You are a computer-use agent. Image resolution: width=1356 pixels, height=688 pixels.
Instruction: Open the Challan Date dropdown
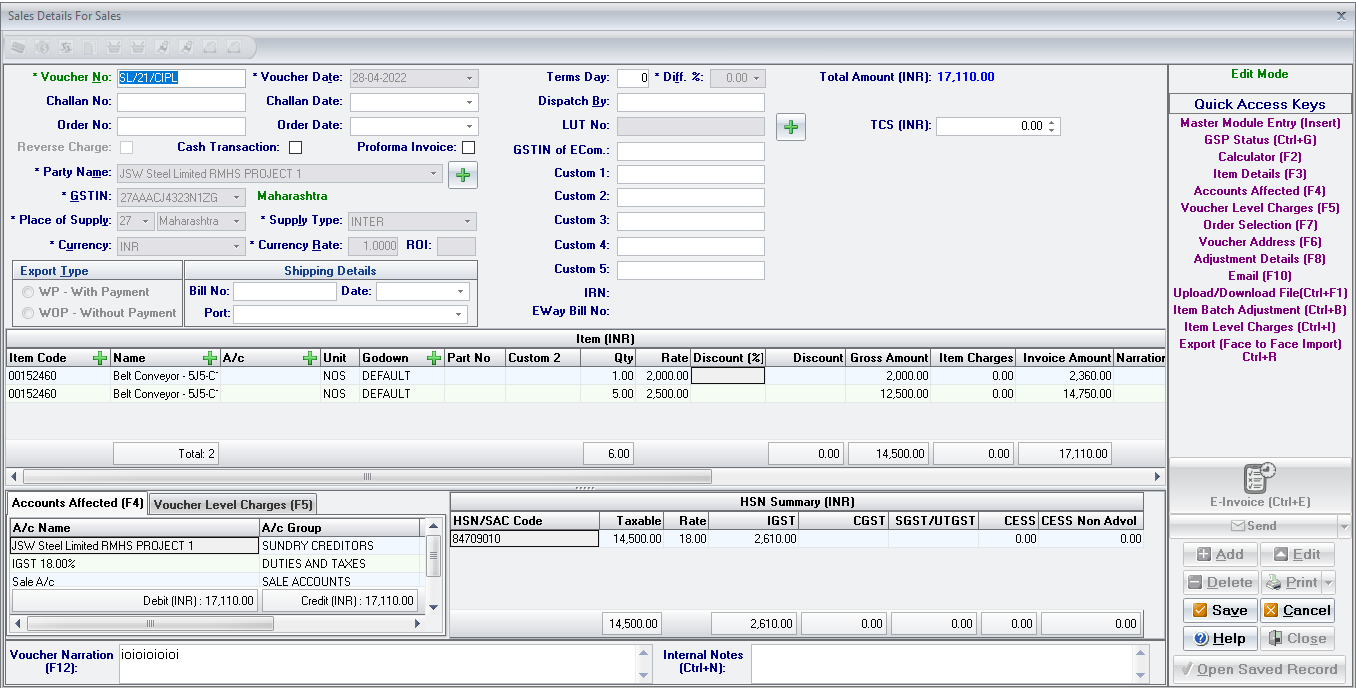469,102
